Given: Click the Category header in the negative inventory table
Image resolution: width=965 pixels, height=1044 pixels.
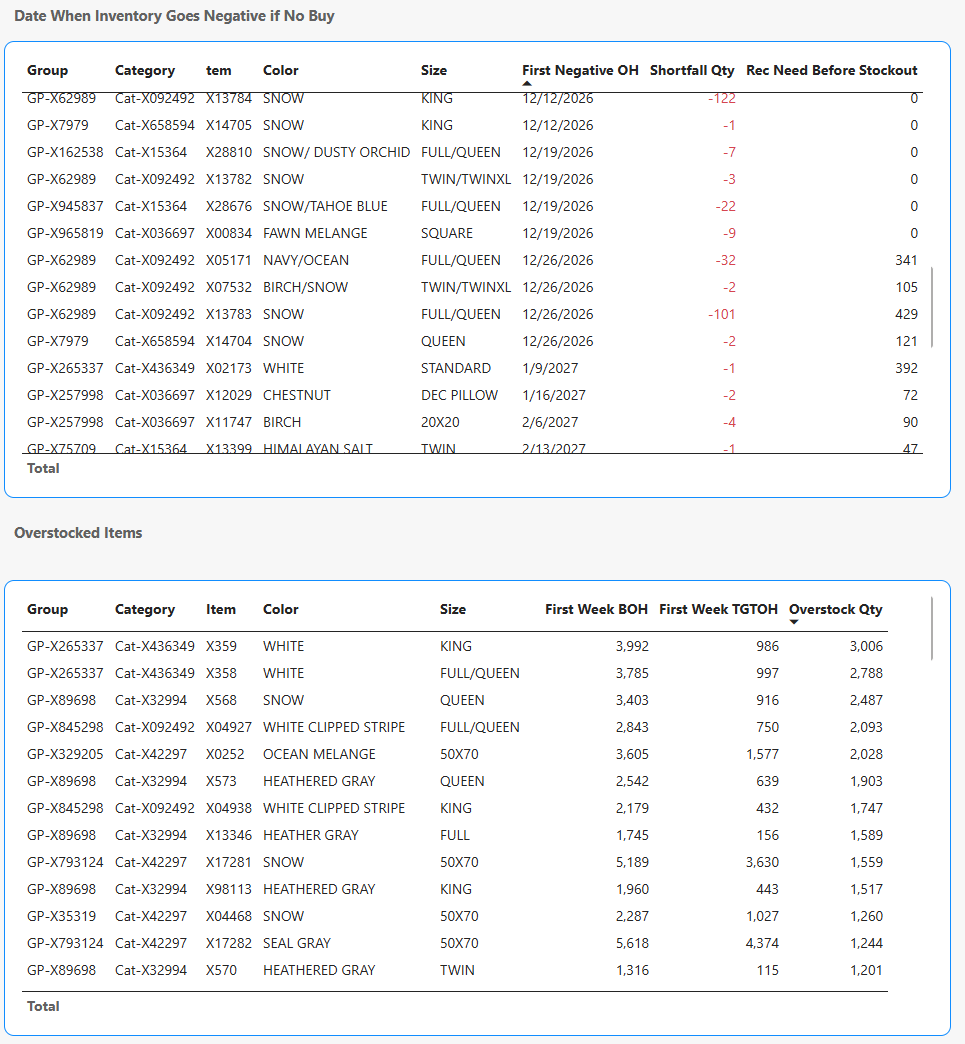Looking at the screenshot, I should pos(145,71).
